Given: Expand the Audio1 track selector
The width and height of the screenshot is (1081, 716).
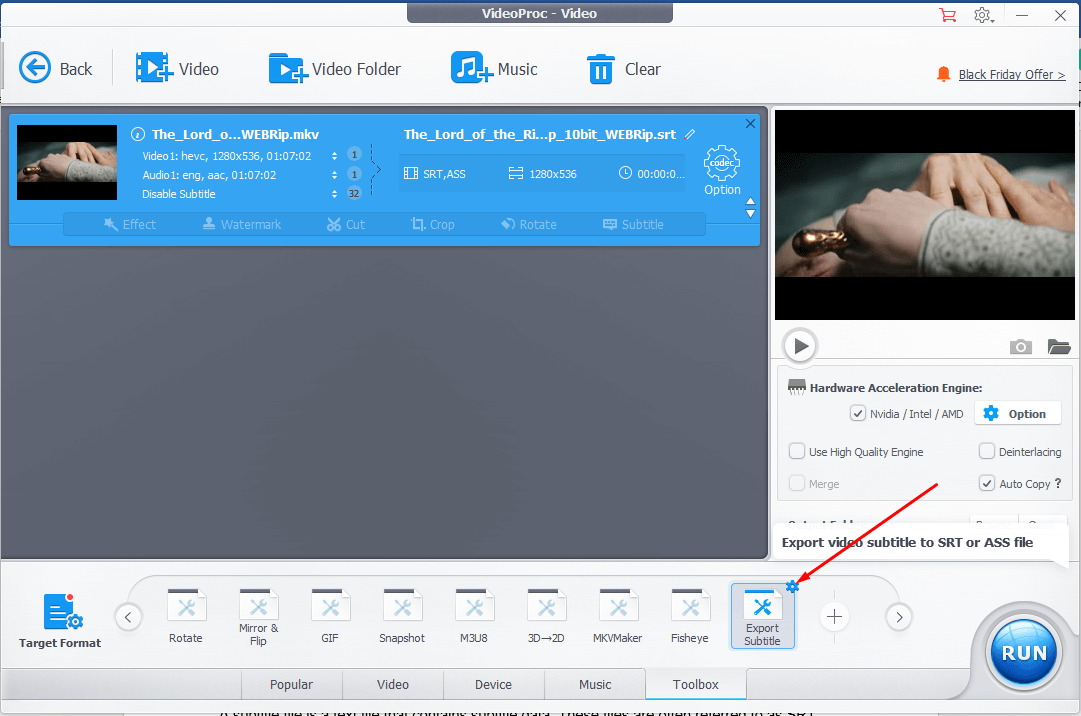Looking at the screenshot, I should coord(334,175).
